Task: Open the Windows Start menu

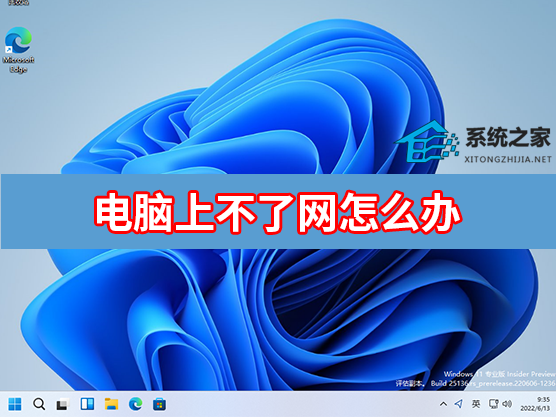Action: (15, 404)
